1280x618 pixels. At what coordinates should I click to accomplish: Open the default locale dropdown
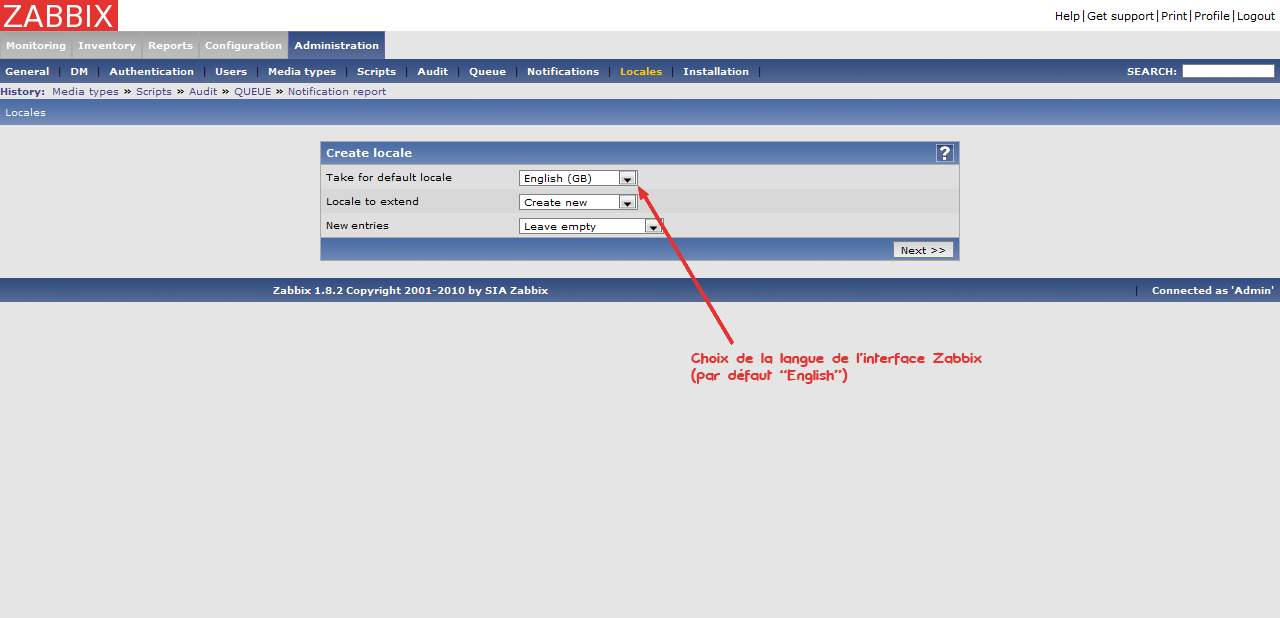click(x=578, y=178)
